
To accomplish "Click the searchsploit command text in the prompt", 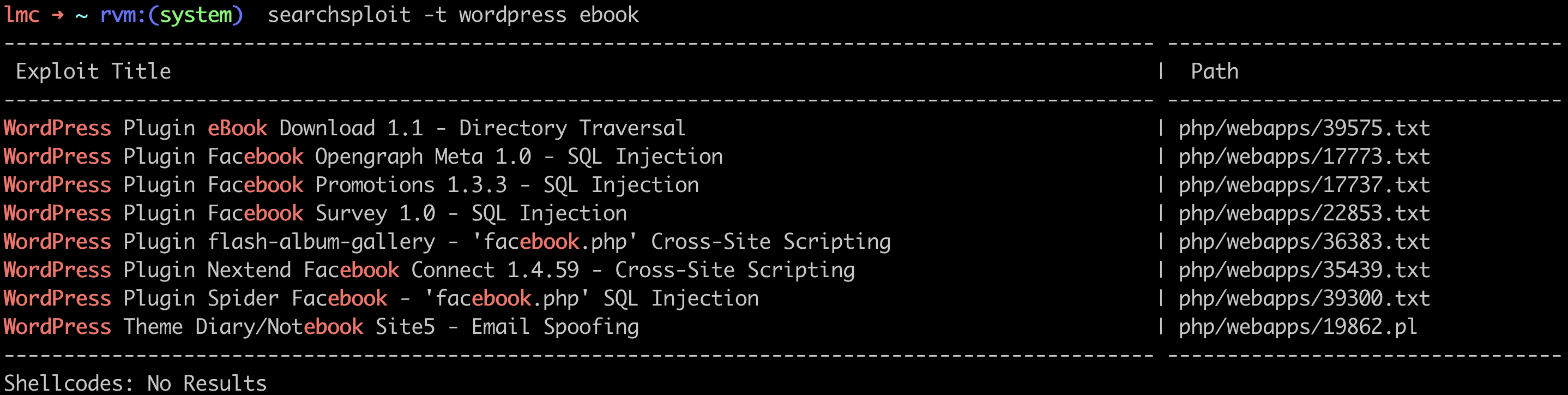I will [453, 15].
